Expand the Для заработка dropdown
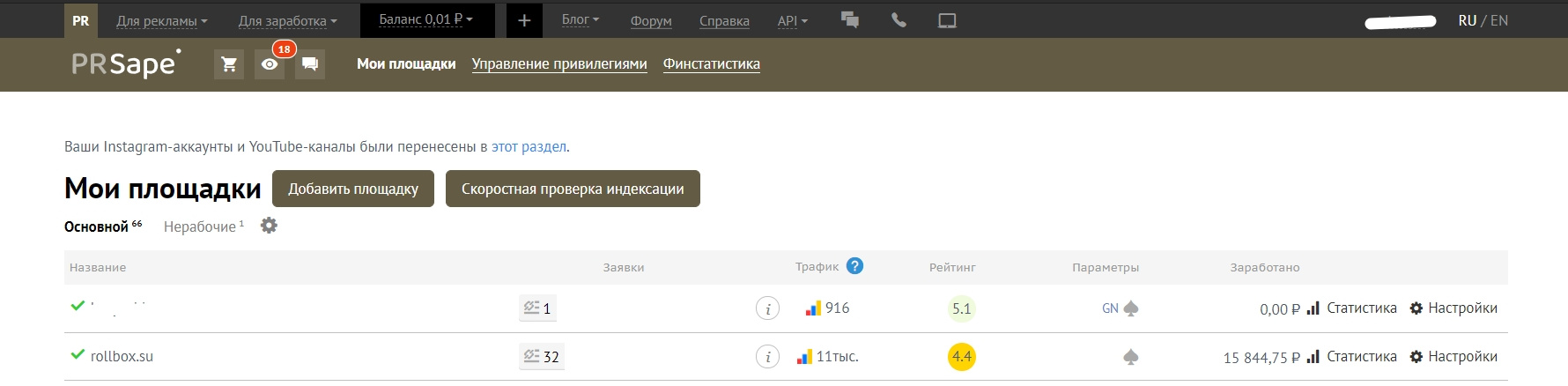The width and height of the screenshot is (1568, 386). (287, 20)
